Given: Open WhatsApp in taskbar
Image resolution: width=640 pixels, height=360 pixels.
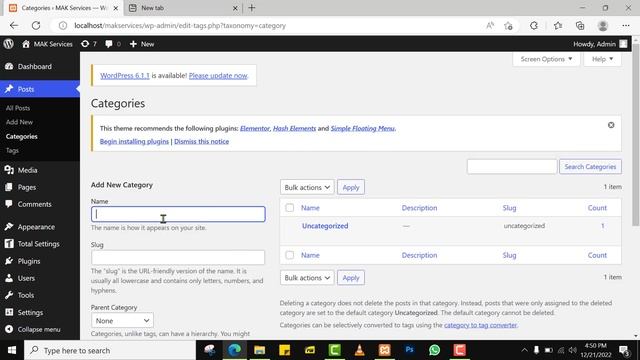Looking at the screenshot, I should (x=434, y=350).
